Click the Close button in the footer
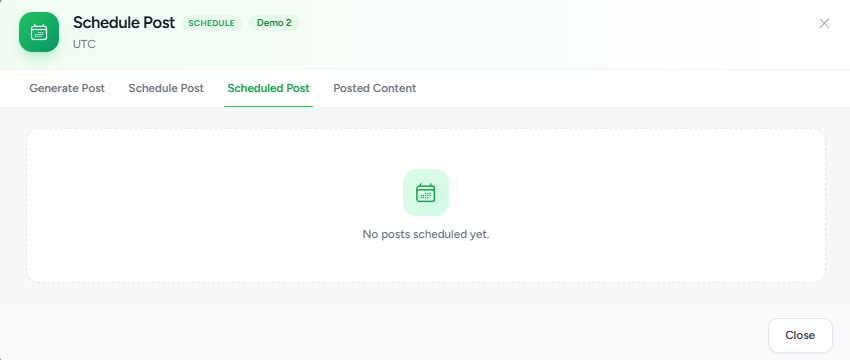 click(800, 335)
